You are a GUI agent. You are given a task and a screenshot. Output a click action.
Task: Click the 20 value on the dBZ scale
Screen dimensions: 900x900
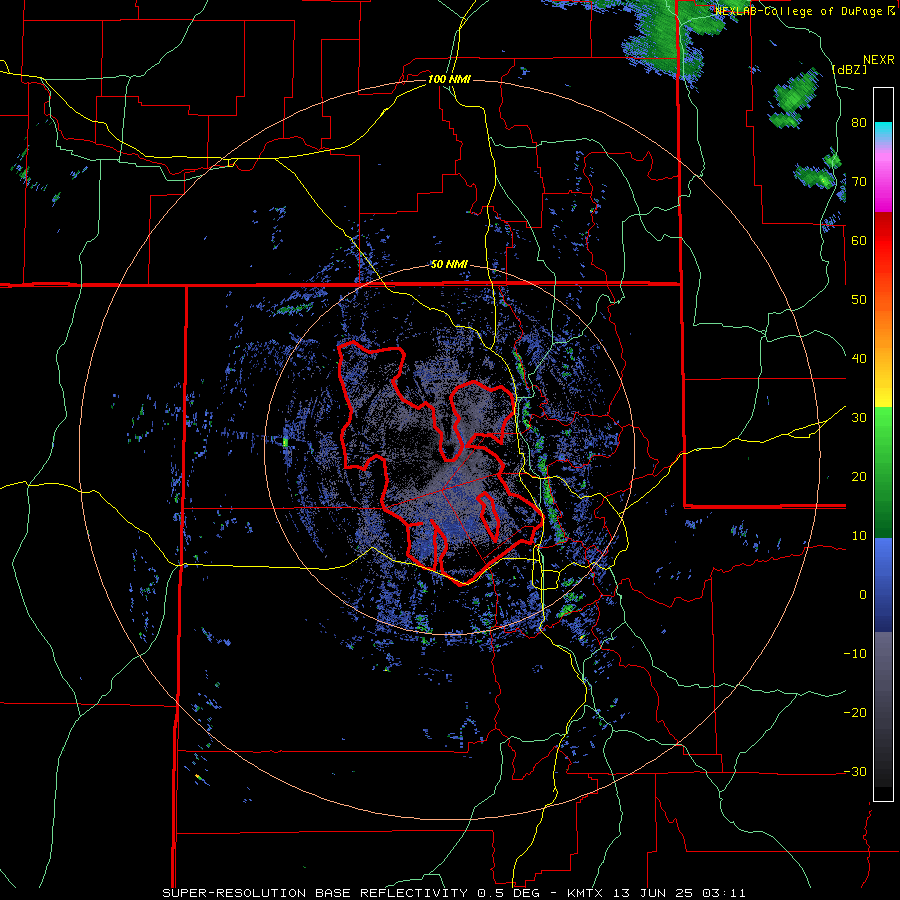(x=859, y=477)
